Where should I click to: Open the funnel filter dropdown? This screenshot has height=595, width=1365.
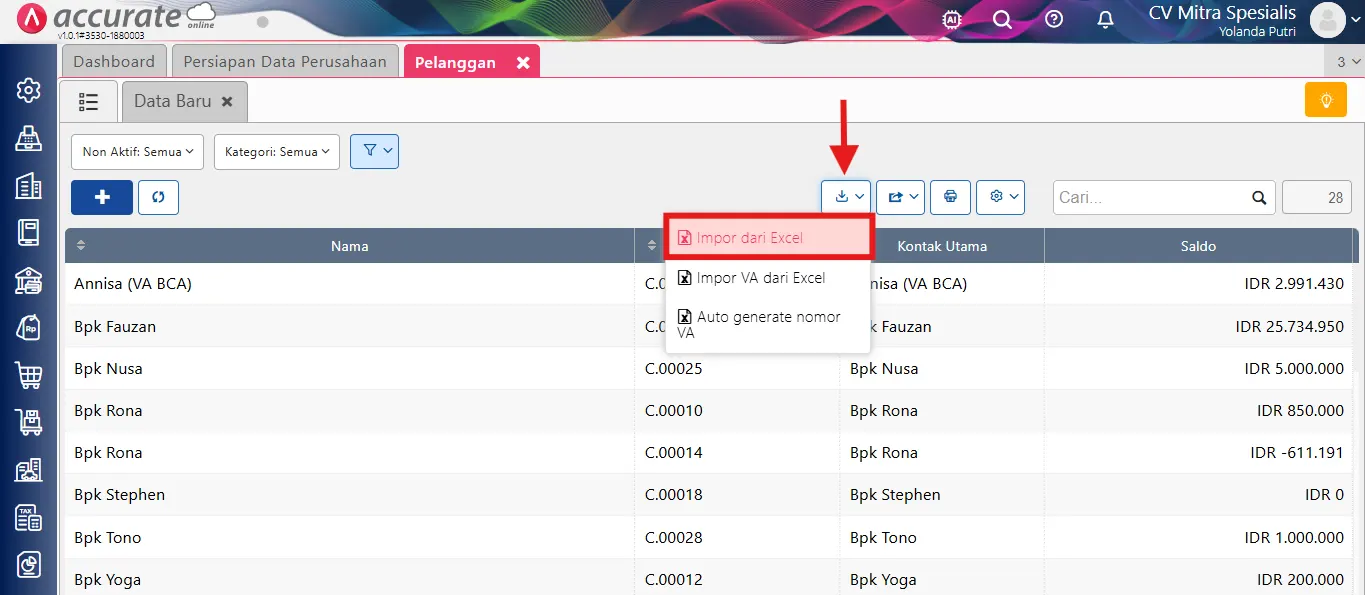pos(375,151)
